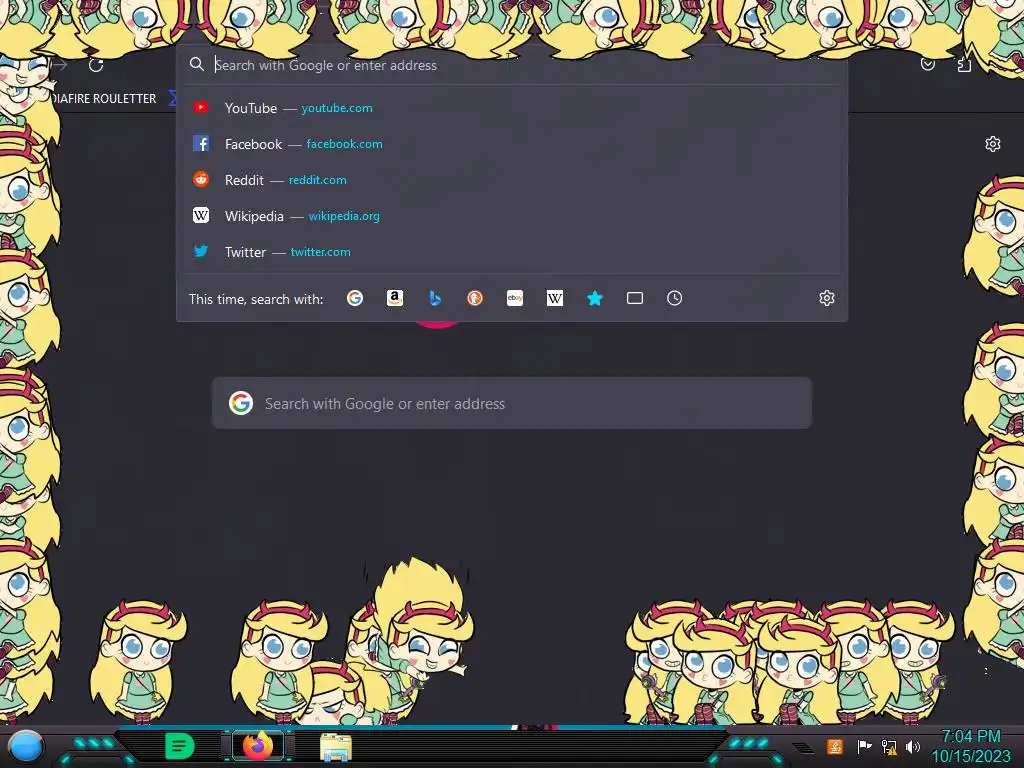This screenshot has width=1024, height=768.
Task: Click the URL bar address field
Action: pos(512,65)
